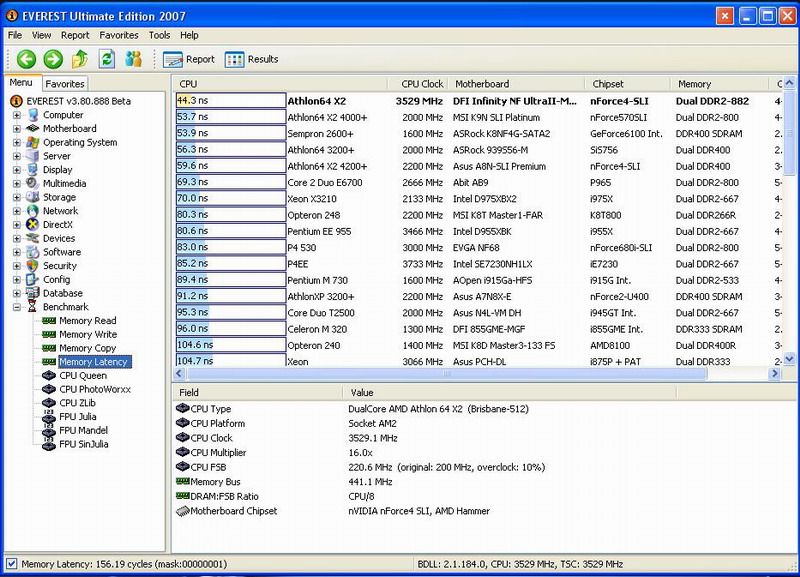Viewport: 800px width, 577px height.
Task: Open the CPU Queen benchmark
Action: (83, 375)
